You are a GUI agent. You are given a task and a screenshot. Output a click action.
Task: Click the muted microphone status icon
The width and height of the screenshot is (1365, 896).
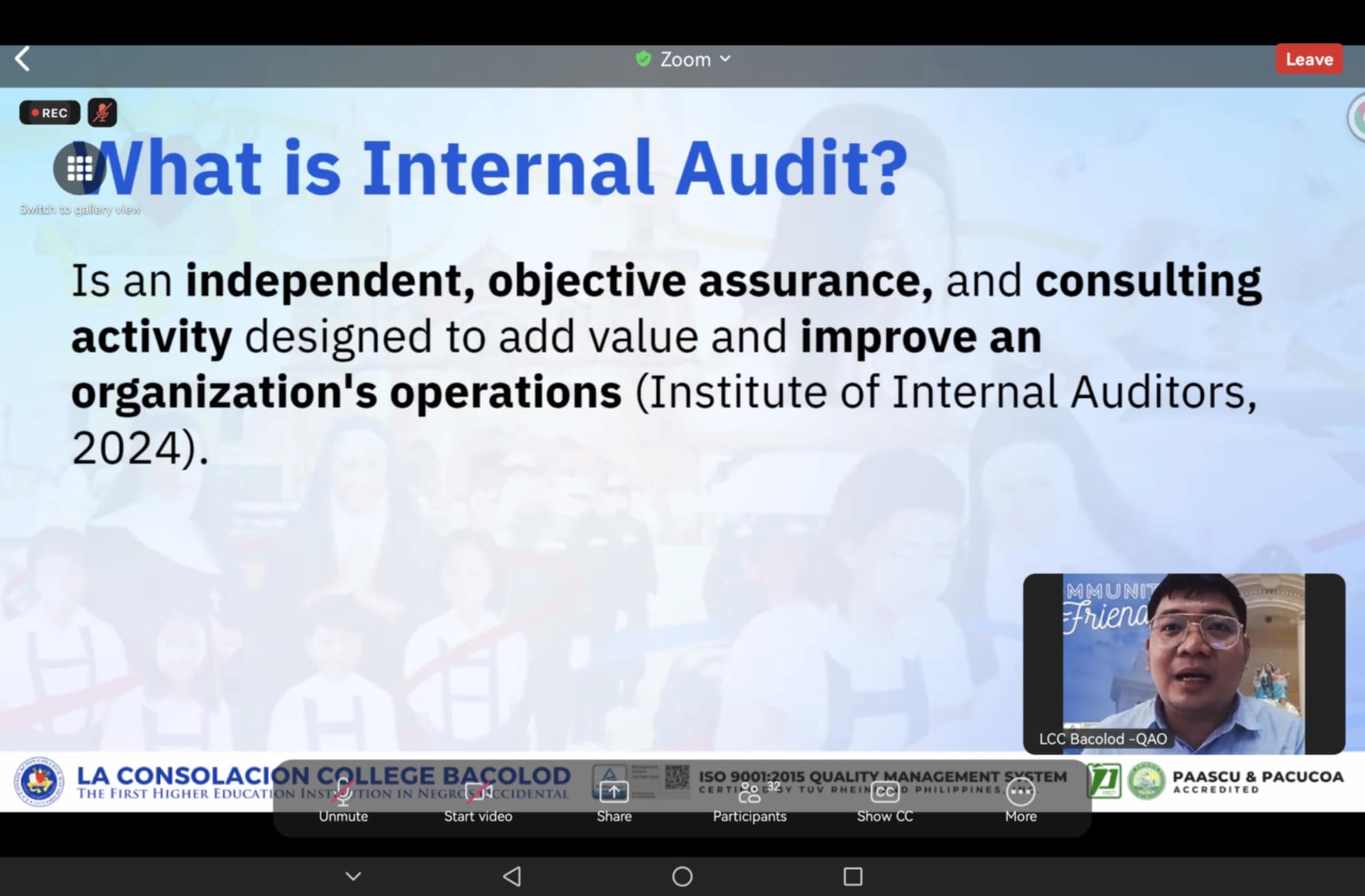tap(102, 113)
